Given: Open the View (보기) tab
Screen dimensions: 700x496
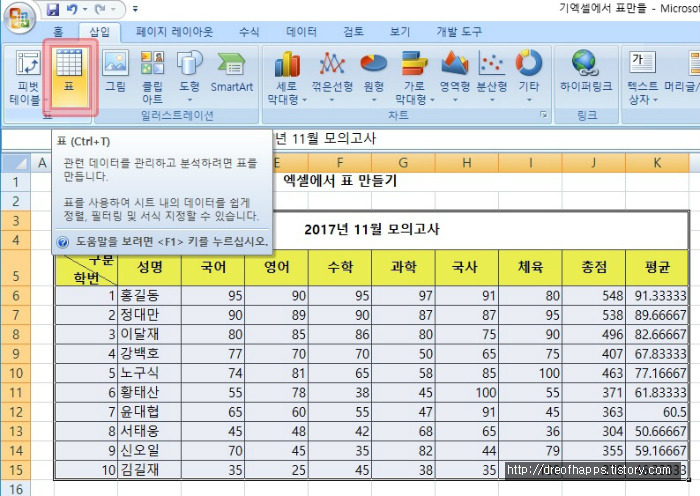Looking at the screenshot, I should coord(400,32).
